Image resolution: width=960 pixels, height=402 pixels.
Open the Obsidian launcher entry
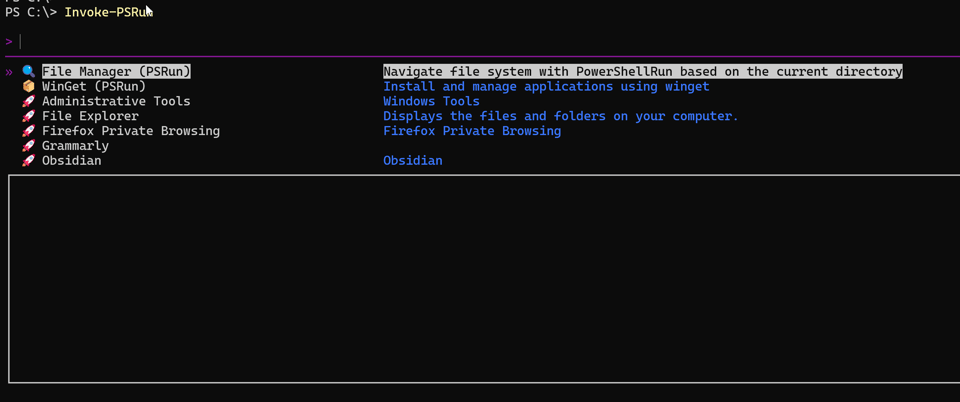[x=72, y=160]
